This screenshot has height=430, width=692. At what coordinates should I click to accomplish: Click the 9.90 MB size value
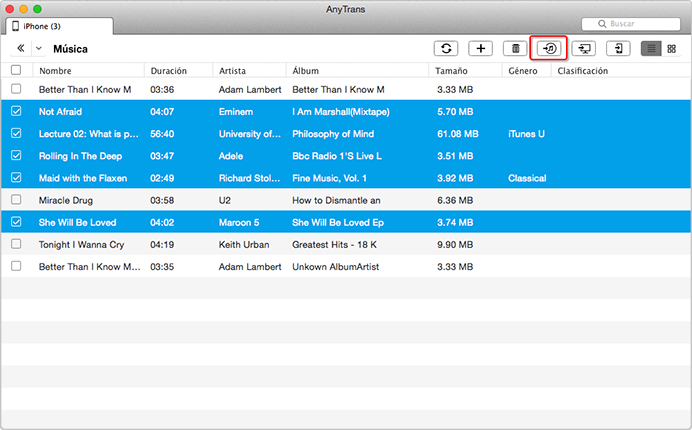[455, 245]
